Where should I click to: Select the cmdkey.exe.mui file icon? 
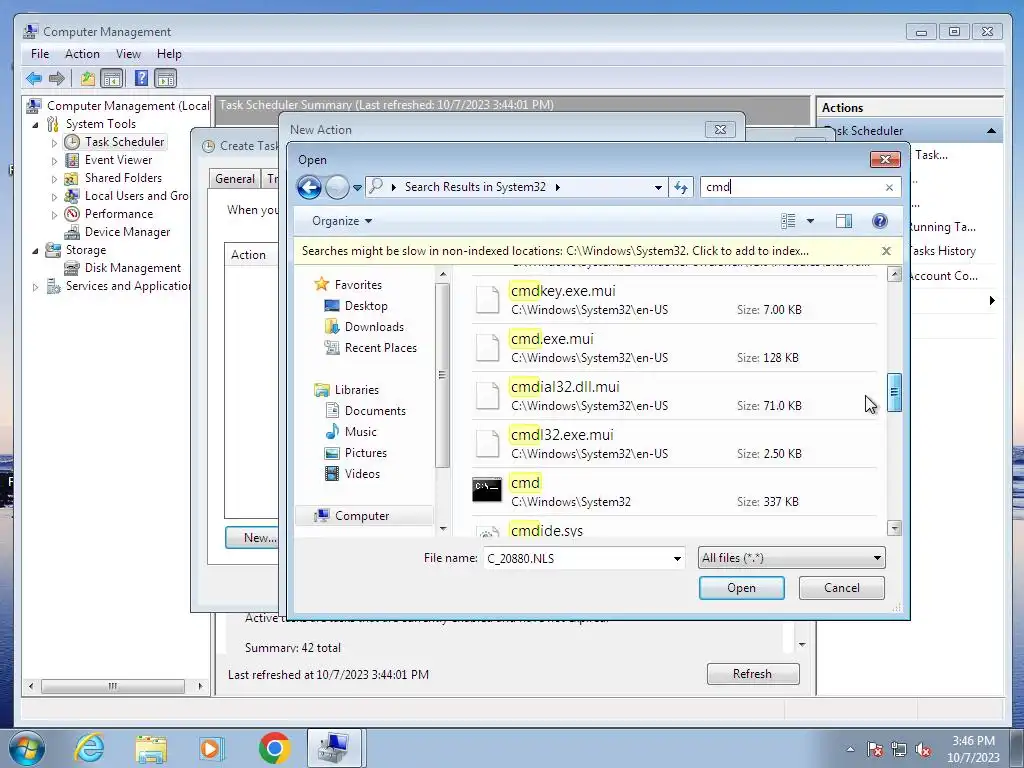point(487,299)
